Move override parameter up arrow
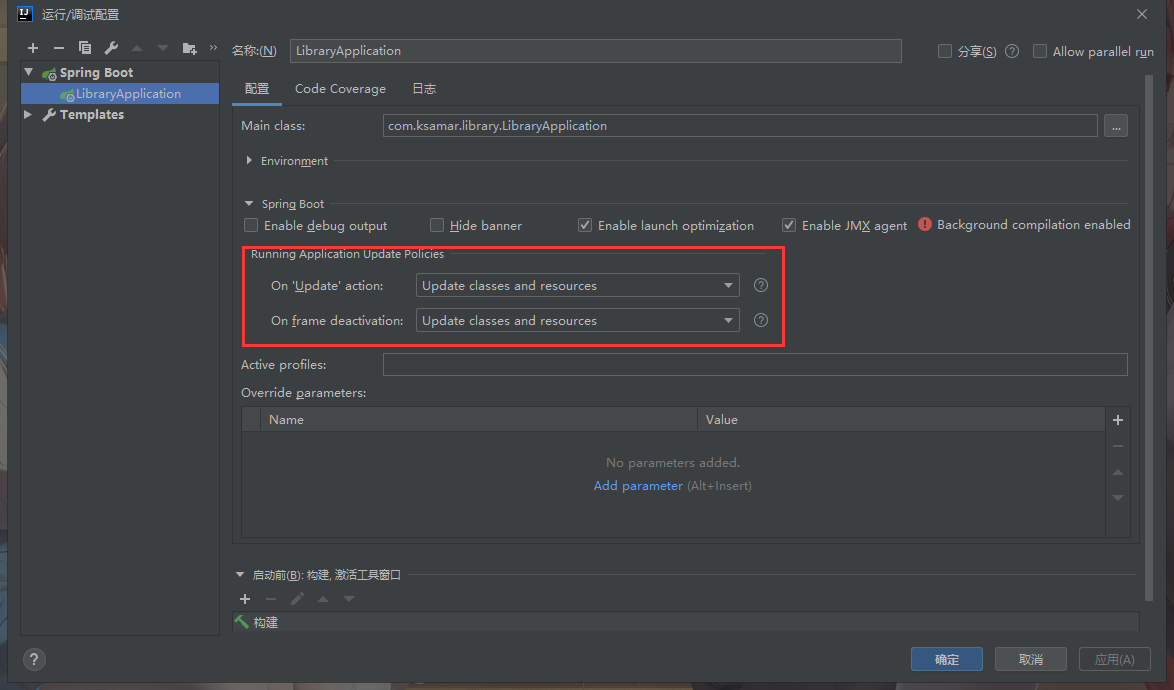 click(x=1118, y=472)
